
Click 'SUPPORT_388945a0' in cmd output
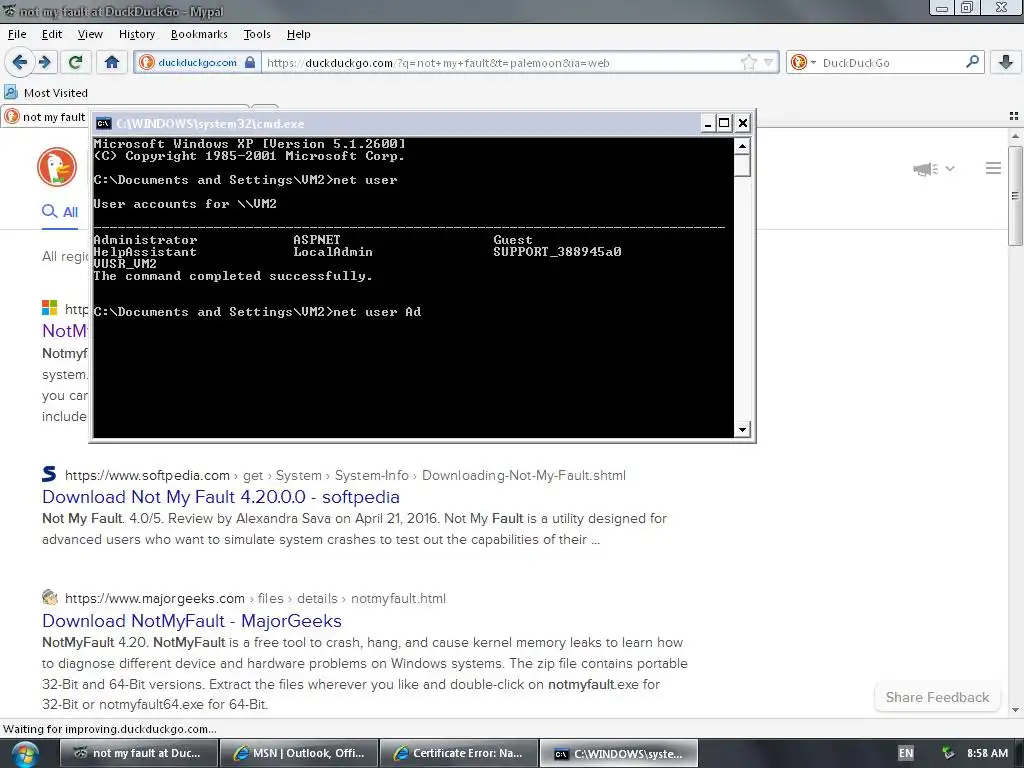[557, 251]
